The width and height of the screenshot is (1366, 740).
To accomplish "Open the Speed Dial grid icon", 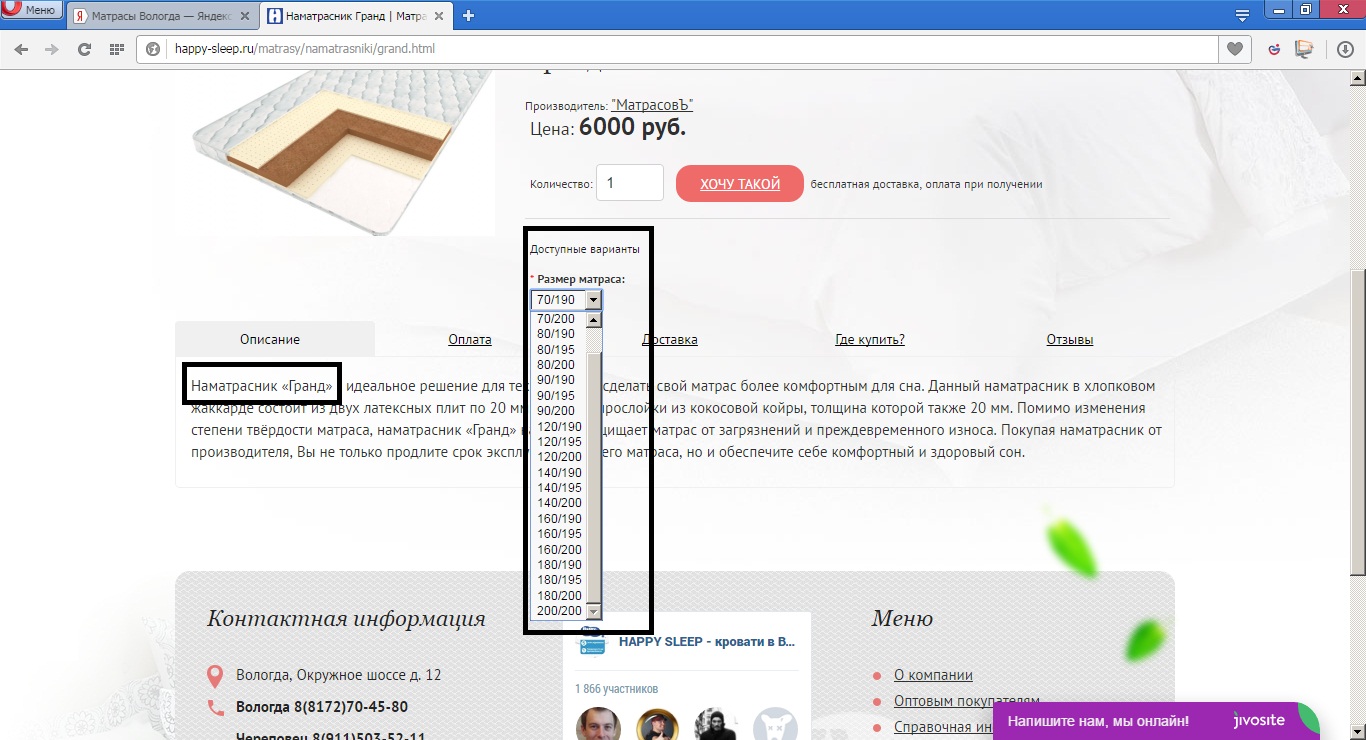I will (116, 49).
